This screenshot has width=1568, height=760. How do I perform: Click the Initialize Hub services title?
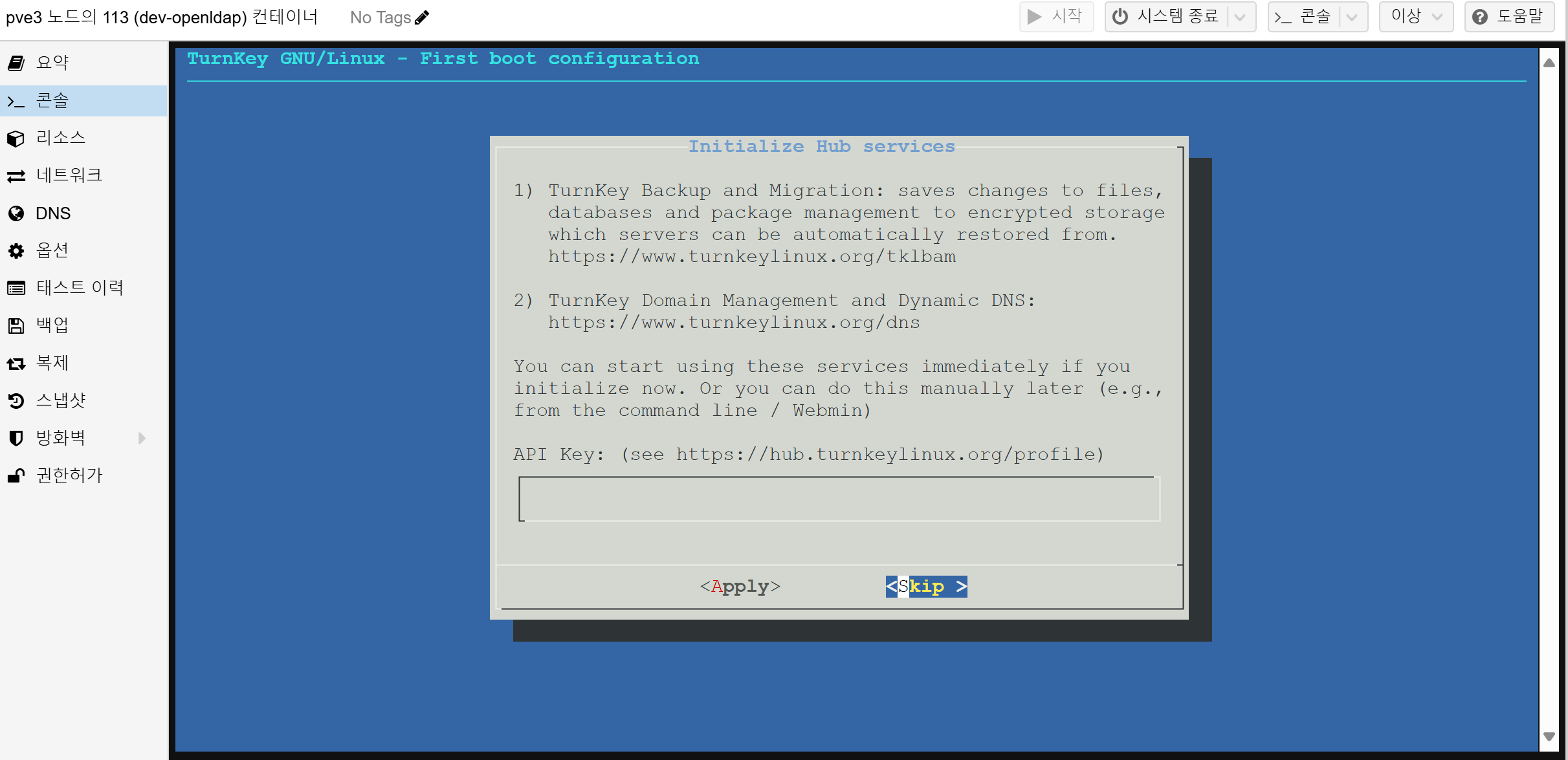point(822,147)
